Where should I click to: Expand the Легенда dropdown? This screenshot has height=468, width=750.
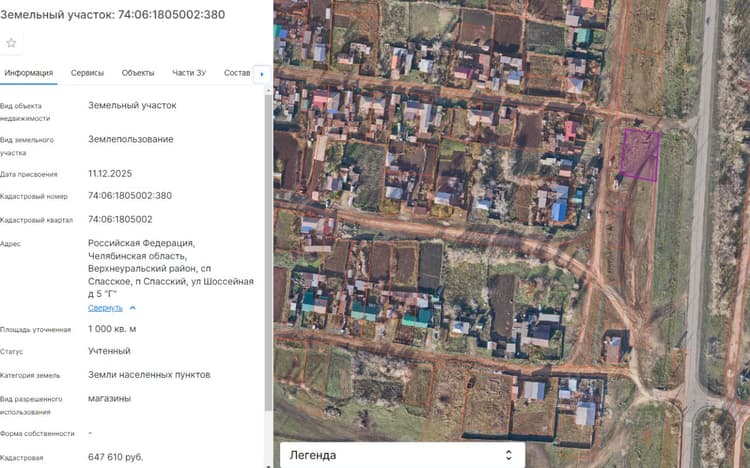click(x=402, y=455)
